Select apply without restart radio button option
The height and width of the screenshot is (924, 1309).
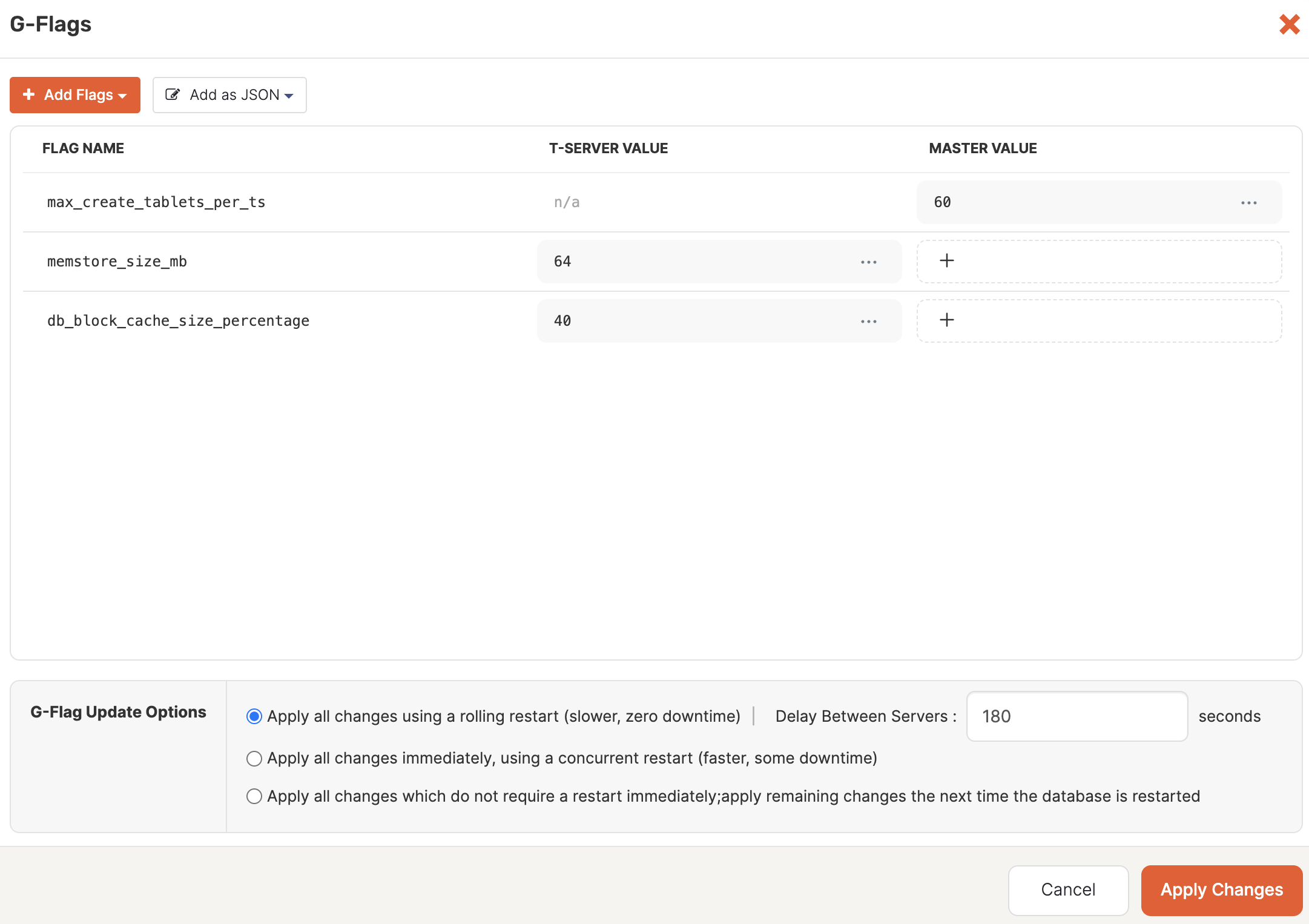click(254, 795)
